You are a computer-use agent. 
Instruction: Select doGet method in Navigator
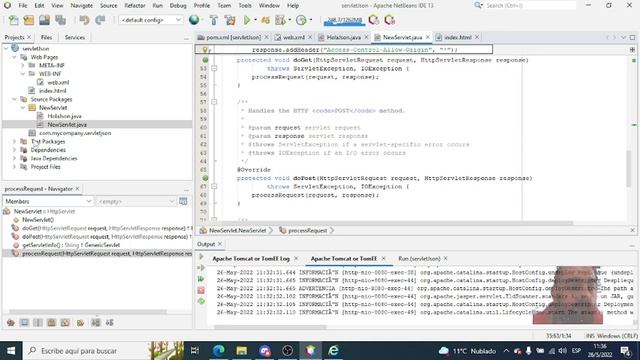click(x=106, y=228)
